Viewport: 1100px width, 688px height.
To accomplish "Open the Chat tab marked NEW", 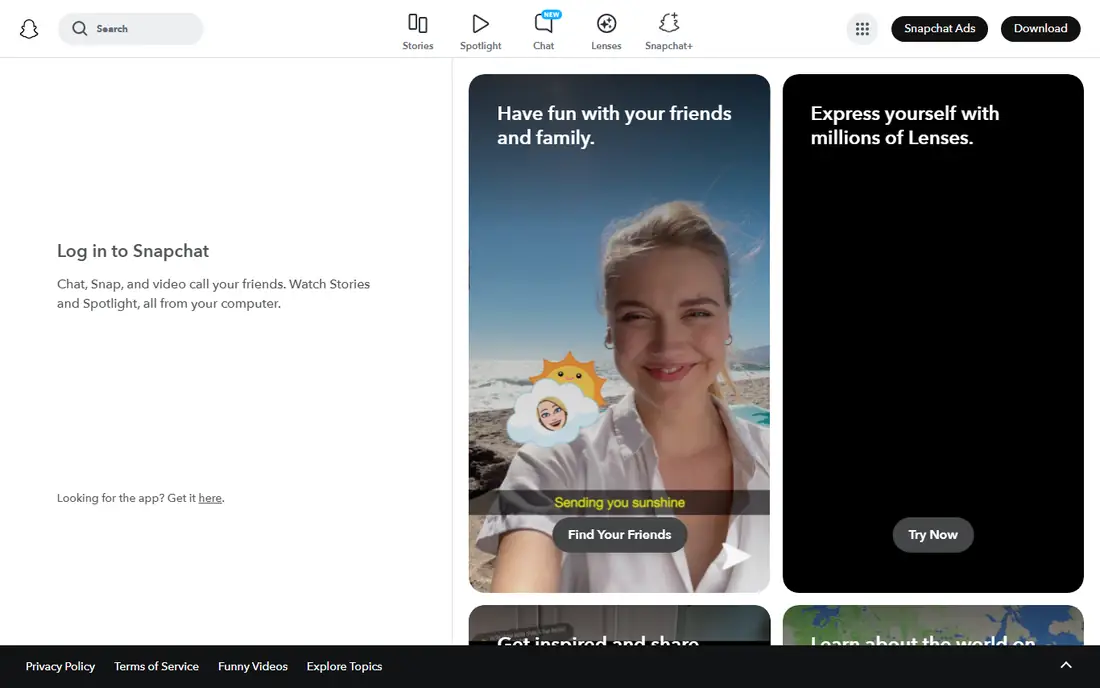I will (x=544, y=32).
